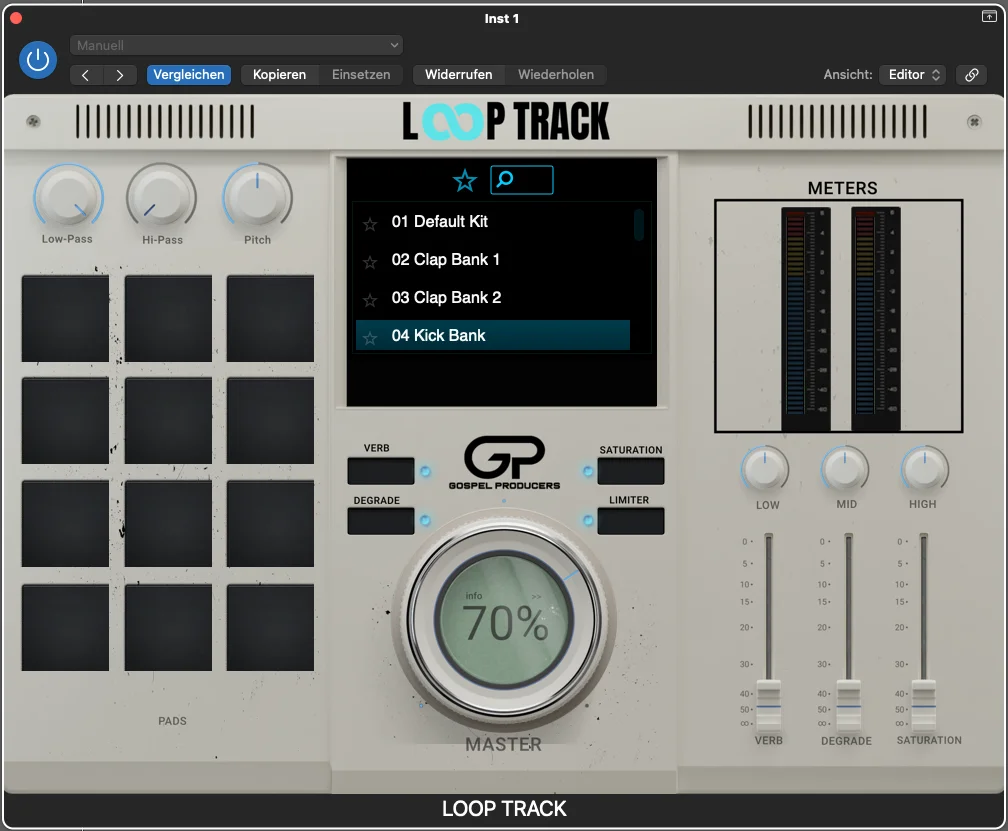Click the Low-Pass filter knob
Viewport: 1008px width, 831px height.
coord(68,197)
